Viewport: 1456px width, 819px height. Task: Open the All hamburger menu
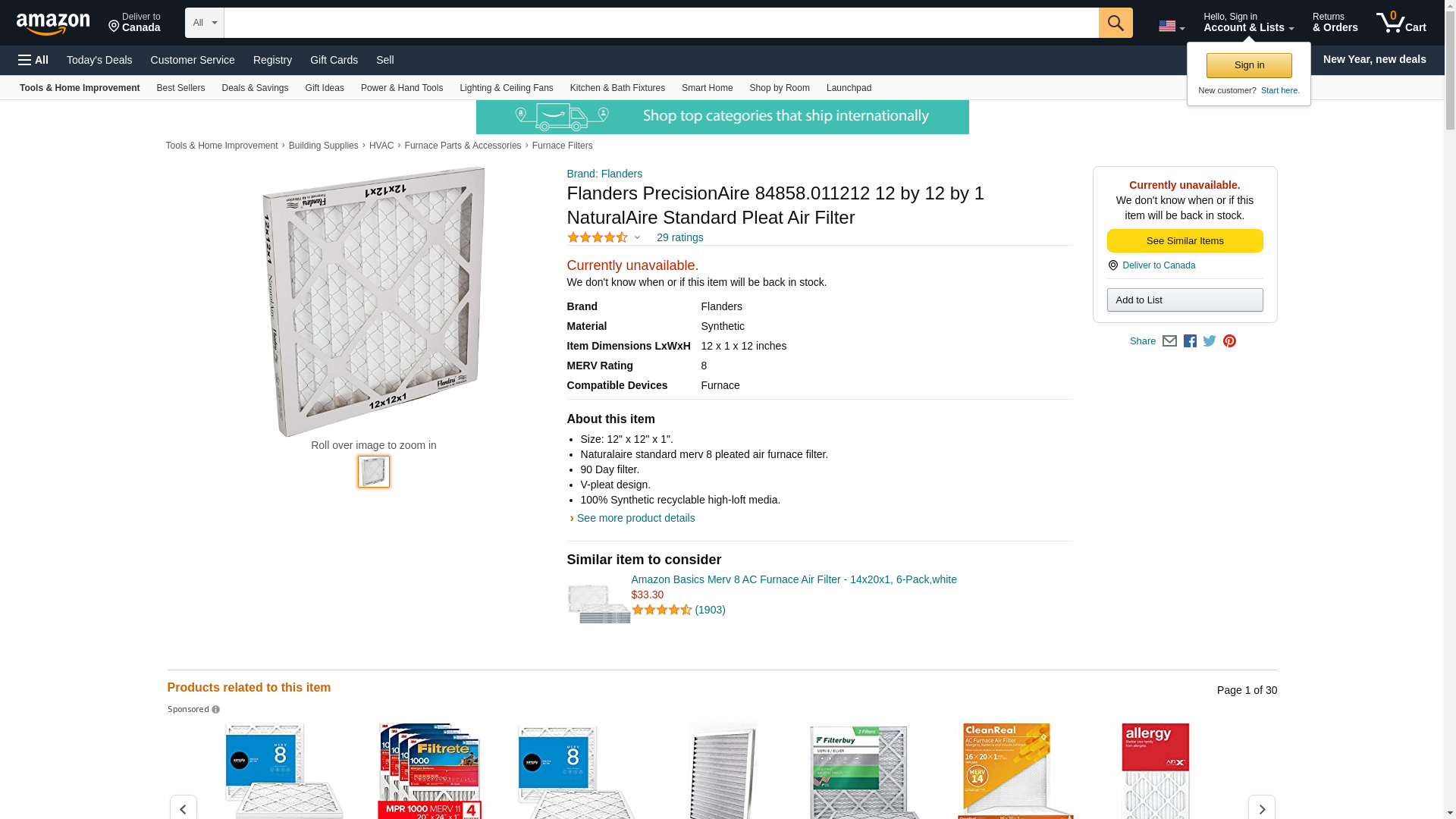click(33, 60)
